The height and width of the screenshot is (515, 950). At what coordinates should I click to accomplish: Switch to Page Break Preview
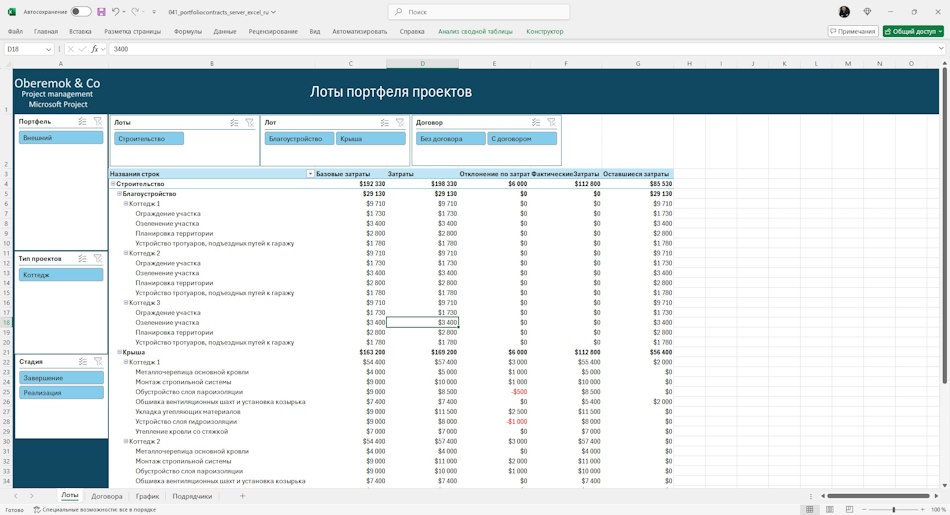point(849,510)
